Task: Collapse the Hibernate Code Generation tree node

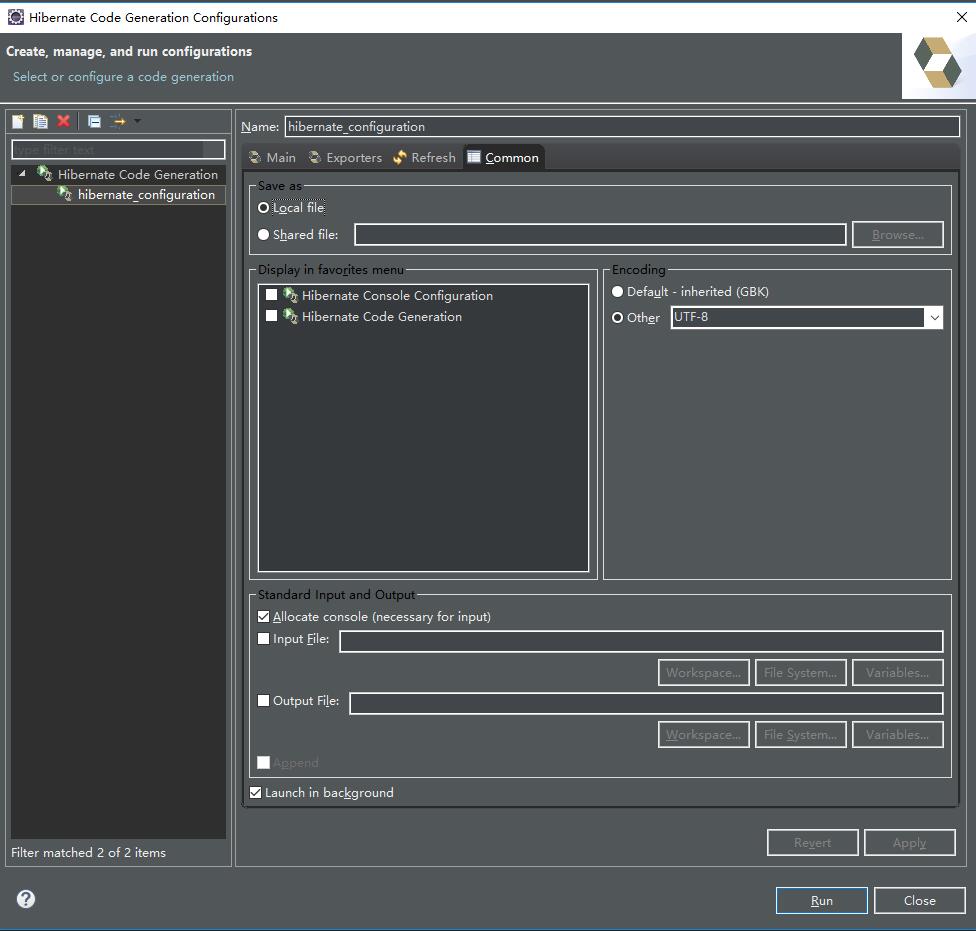Action: click(x=22, y=174)
